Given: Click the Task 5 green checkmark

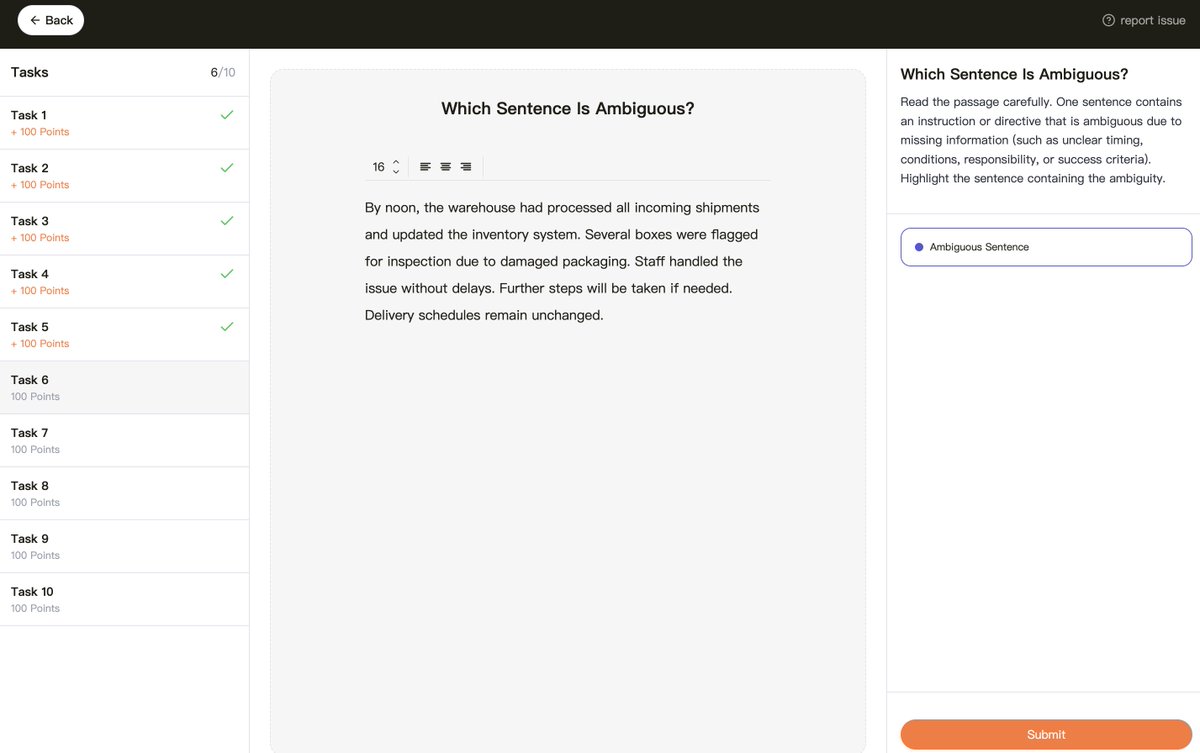Looking at the screenshot, I should click(x=227, y=327).
